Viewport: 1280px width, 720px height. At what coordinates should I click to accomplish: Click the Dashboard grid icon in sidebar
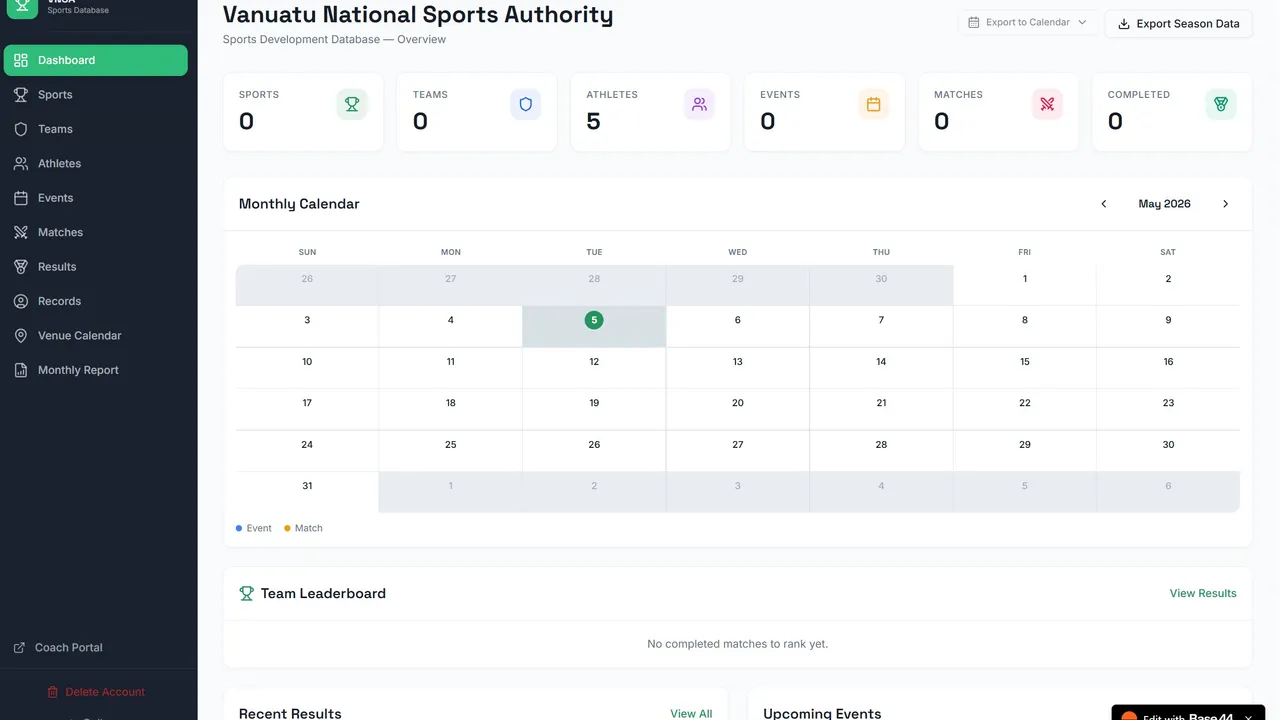pos(20,60)
